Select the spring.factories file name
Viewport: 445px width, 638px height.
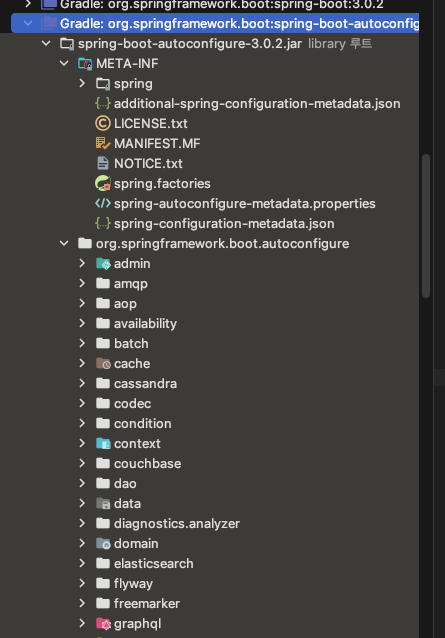coord(162,184)
